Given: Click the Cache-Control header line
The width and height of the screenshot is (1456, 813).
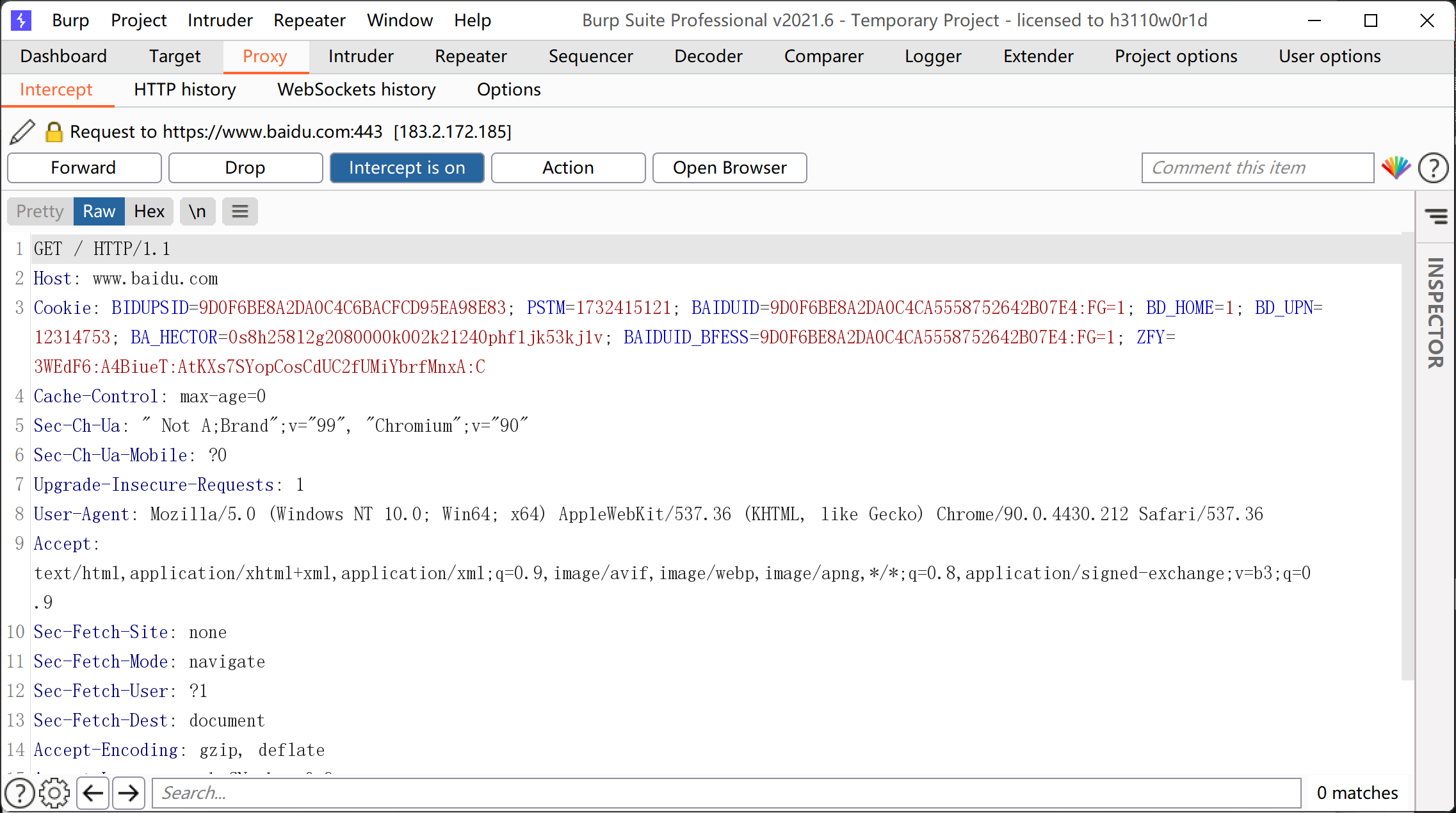Looking at the screenshot, I should (150, 396).
